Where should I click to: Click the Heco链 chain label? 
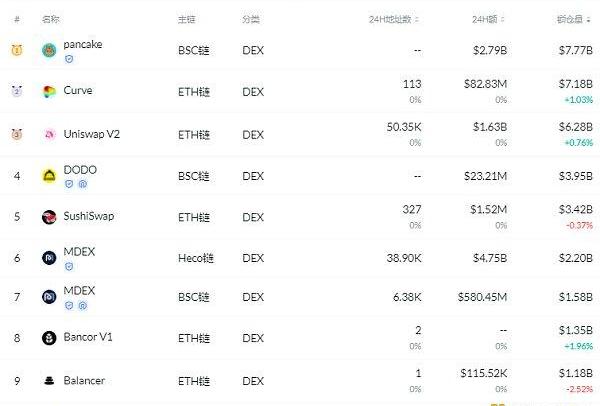[x=195, y=258]
